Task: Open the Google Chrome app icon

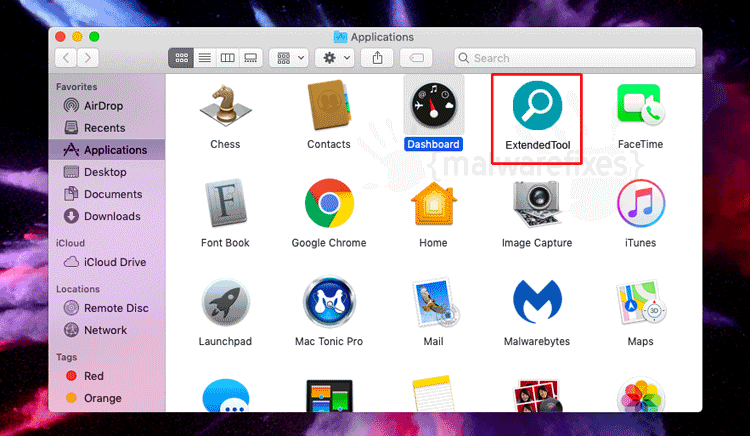Action: [x=329, y=203]
